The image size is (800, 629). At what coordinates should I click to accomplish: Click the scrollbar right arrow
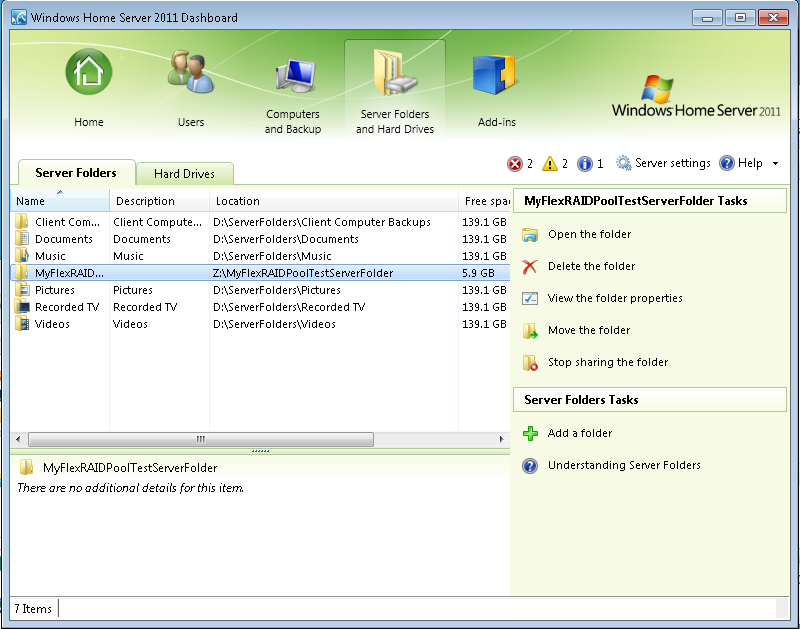point(502,439)
